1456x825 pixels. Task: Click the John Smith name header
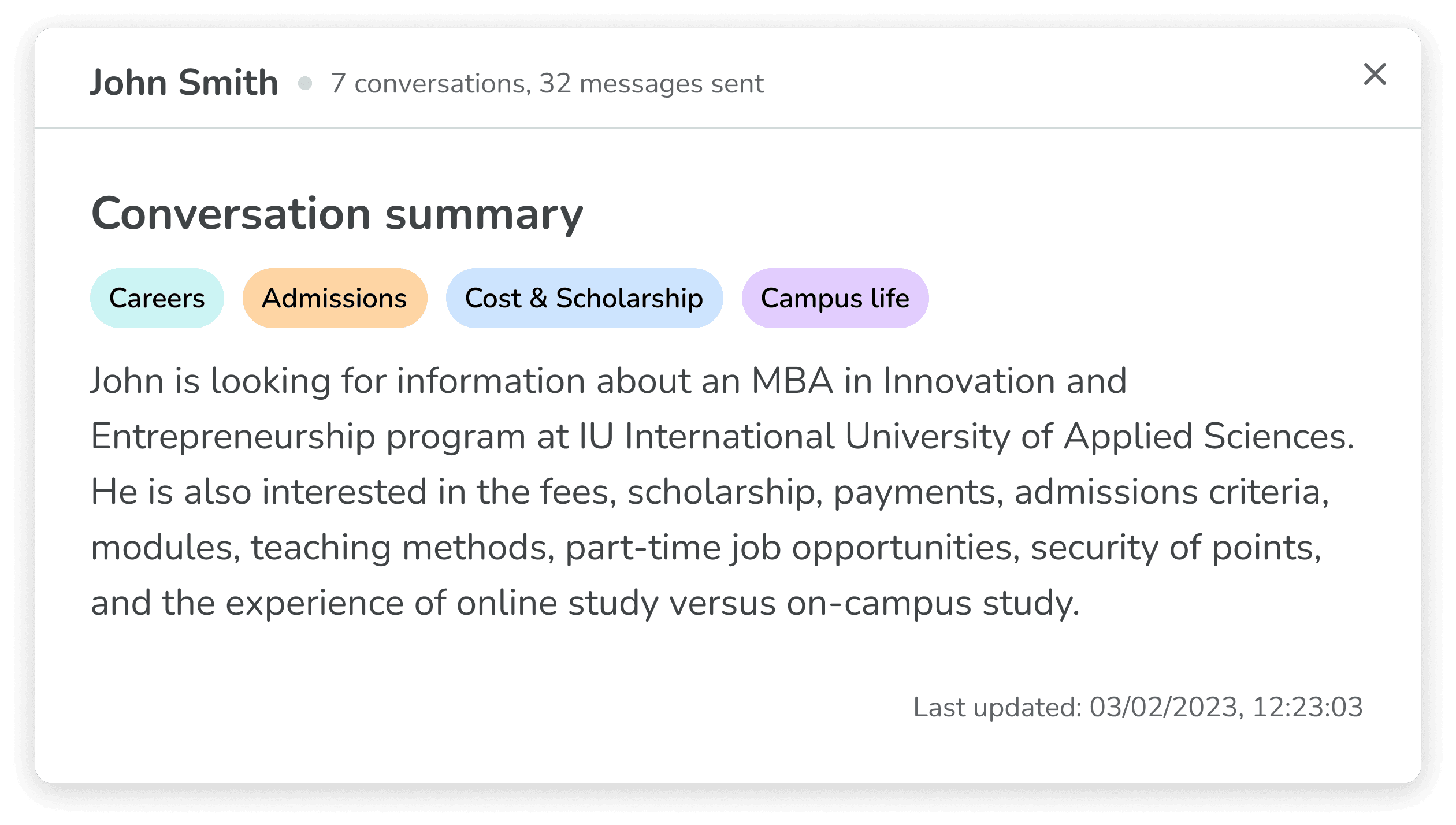pos(184,83)
